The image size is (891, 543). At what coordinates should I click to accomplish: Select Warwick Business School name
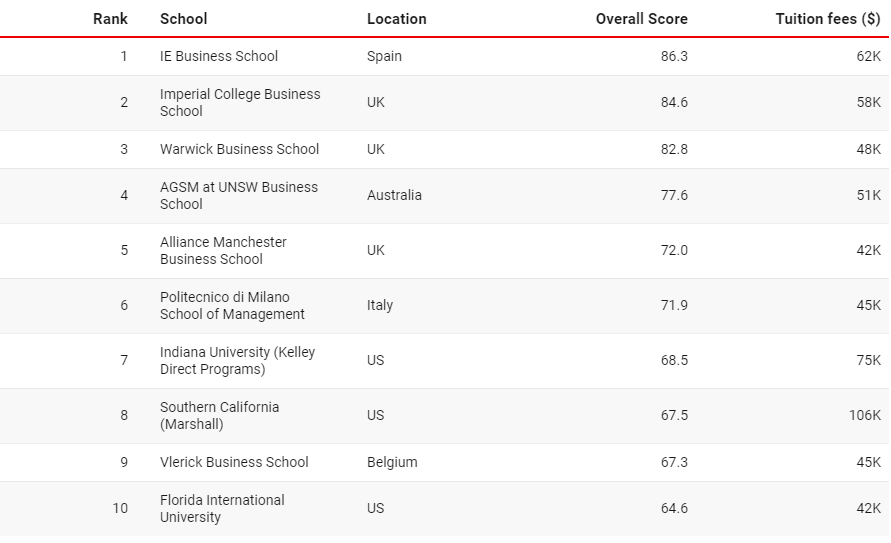point(239,149)
